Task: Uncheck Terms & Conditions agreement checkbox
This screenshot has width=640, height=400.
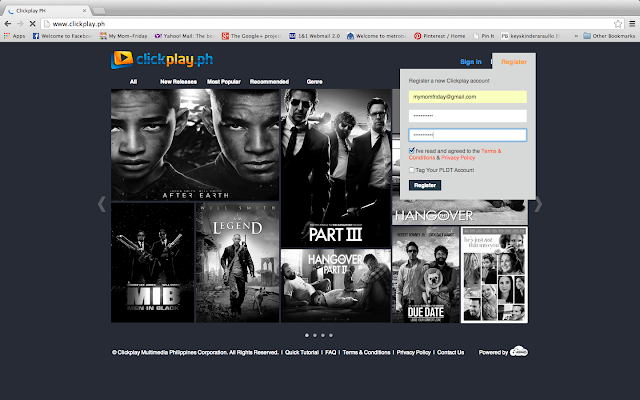Action: pos(411,151)
